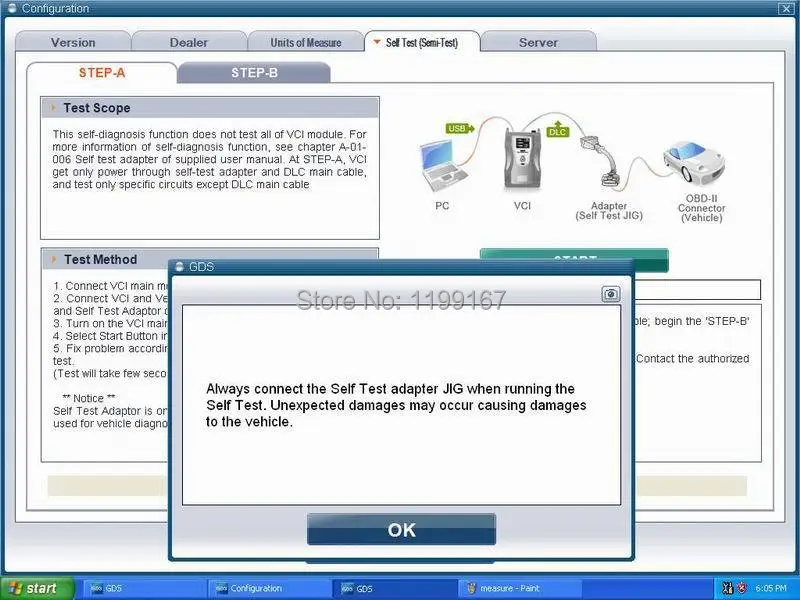Expand the Test Scope section arrow
The width and height of the screenshot is (800, 600).
click(x=53, y=108)
